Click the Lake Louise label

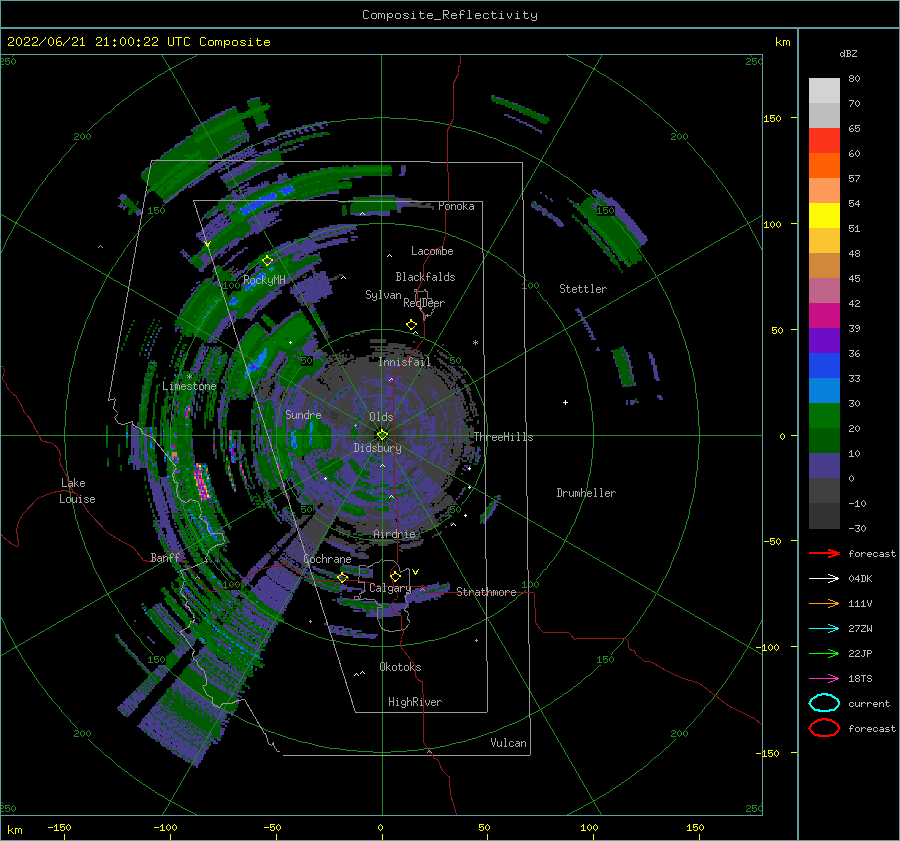tap(77, 491)
